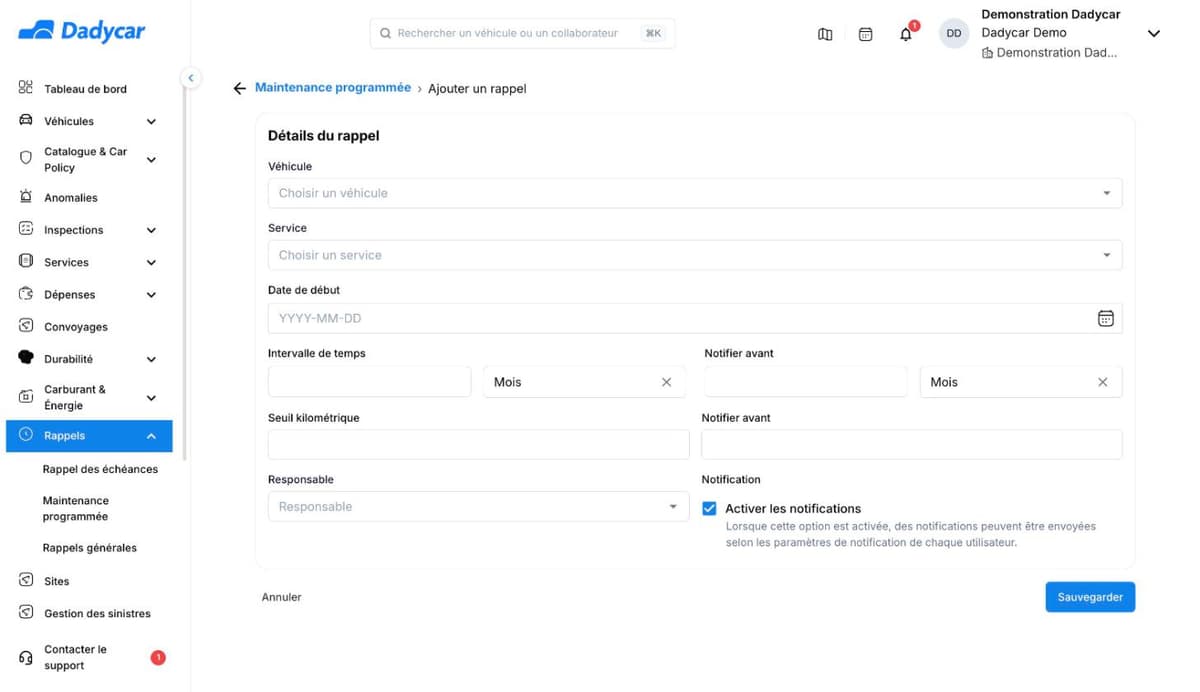Click the ⌘K shortcut badge

point(653,33)
